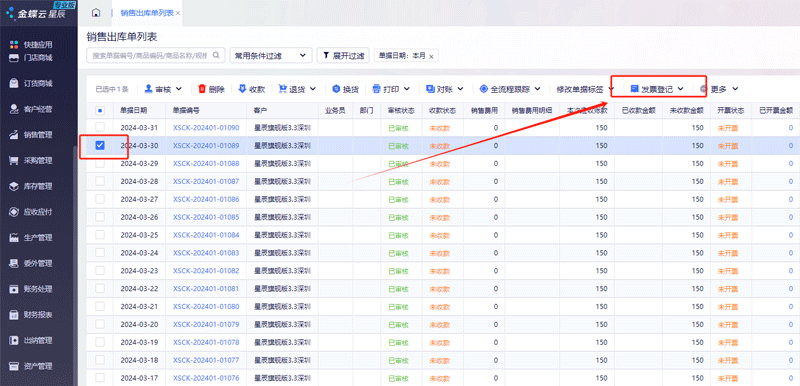Go to the home page icon
Viewport: 800px width, 386px height.
click(x=96, y=13)
